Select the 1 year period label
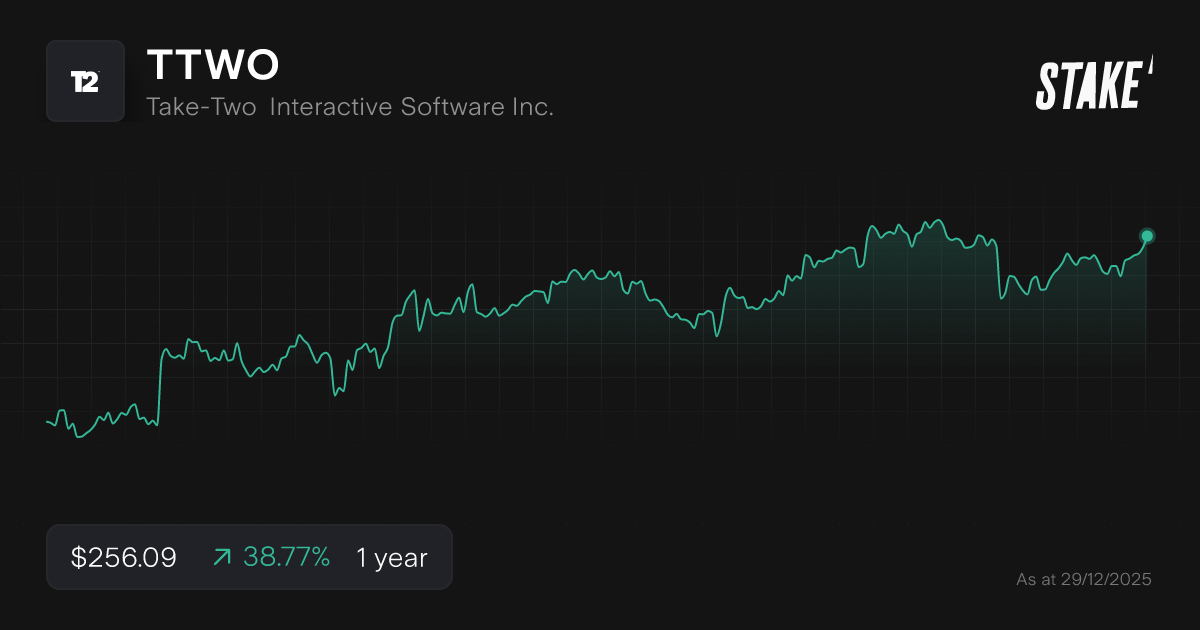This screenshot has height=630, width=1200. pyautogui.click(x=391, y=558)
